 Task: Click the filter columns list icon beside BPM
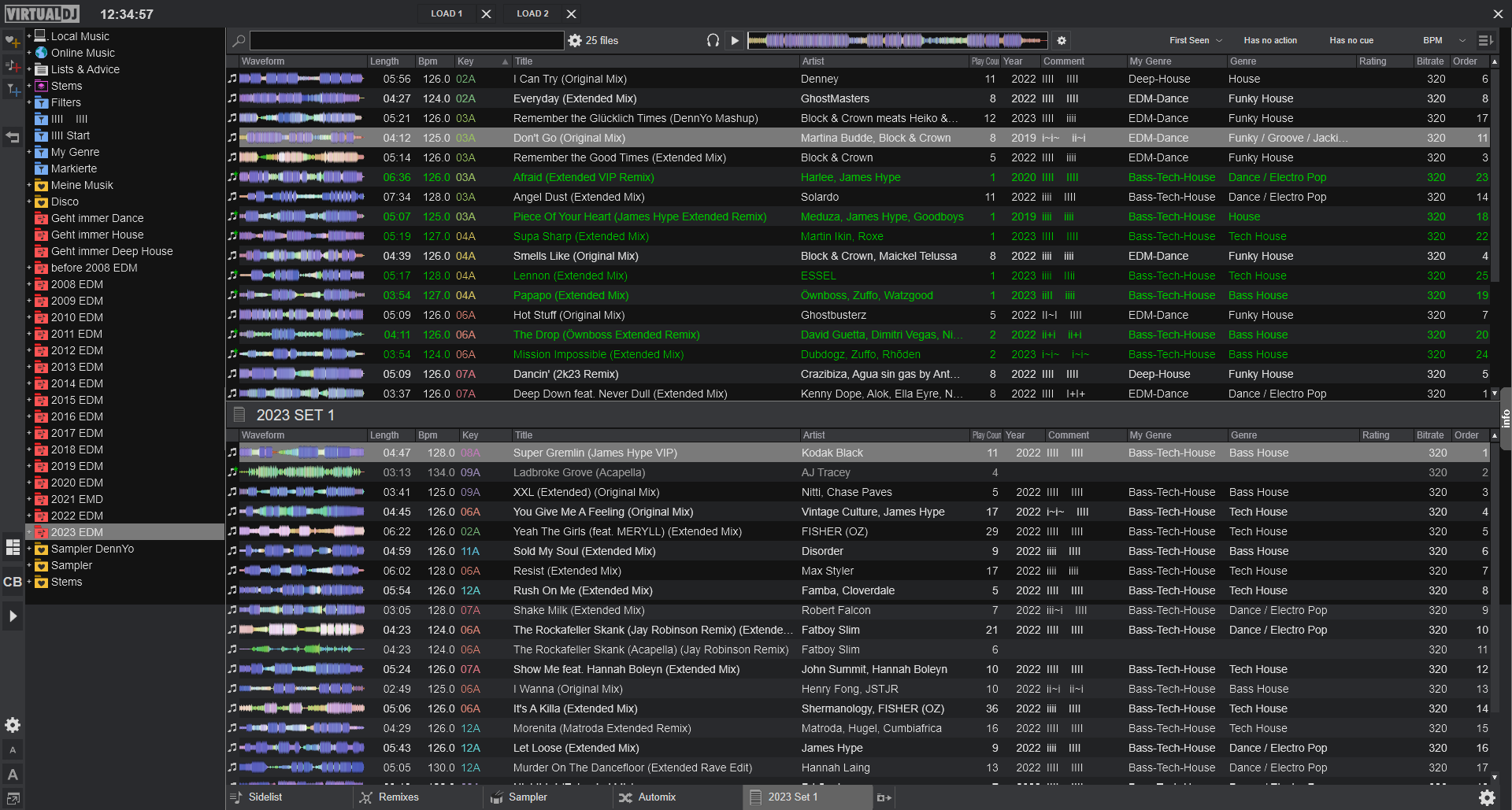point(1485,40)
